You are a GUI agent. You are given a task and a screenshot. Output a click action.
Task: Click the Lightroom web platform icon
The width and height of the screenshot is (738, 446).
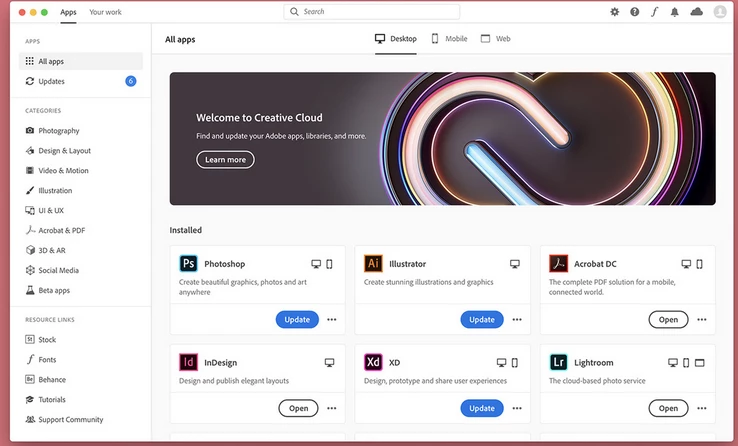pyautogui.click(x=700, y=363)
